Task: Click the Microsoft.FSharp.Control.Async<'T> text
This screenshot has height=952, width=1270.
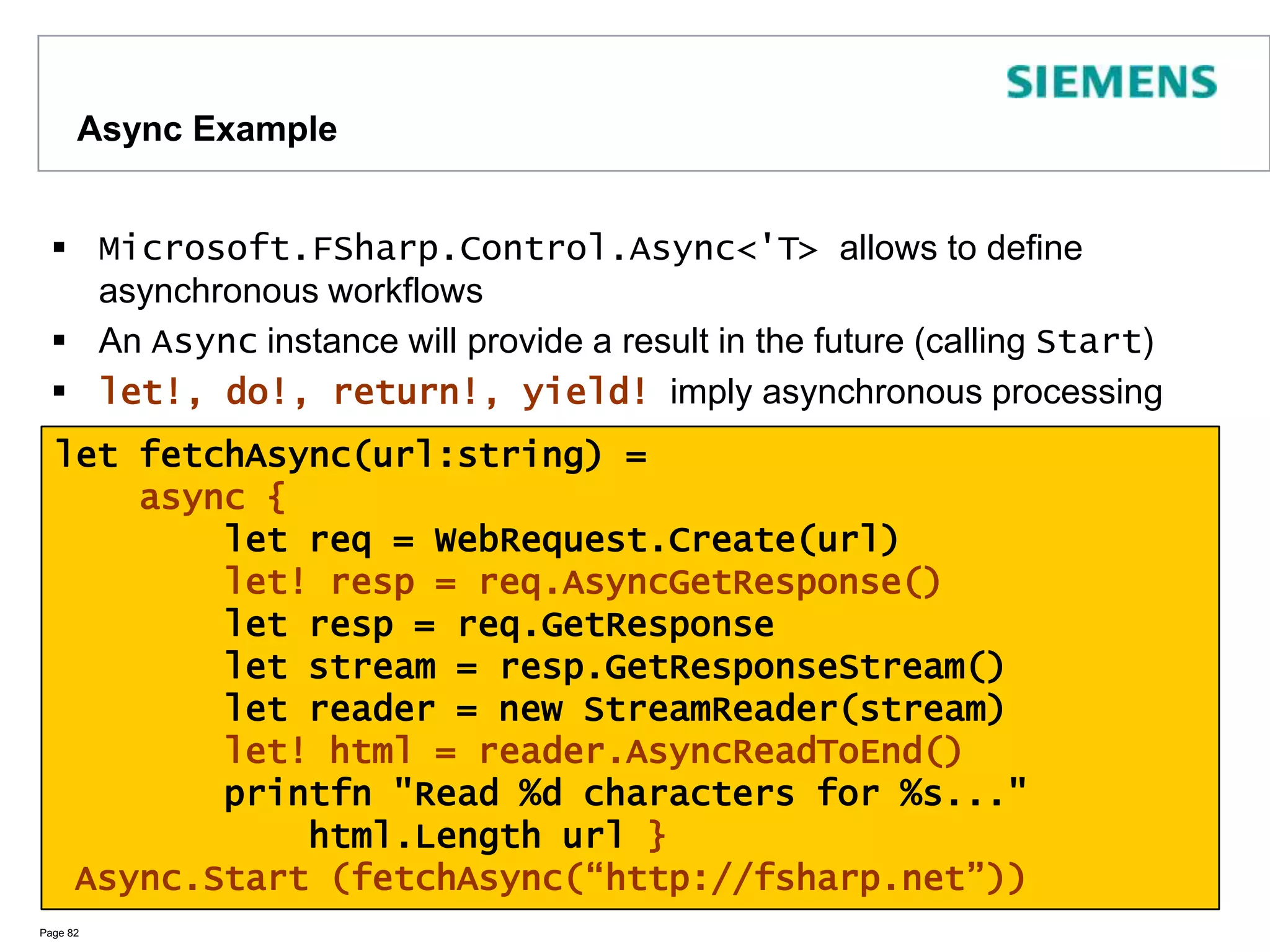Action: click(x=458, y=249)
